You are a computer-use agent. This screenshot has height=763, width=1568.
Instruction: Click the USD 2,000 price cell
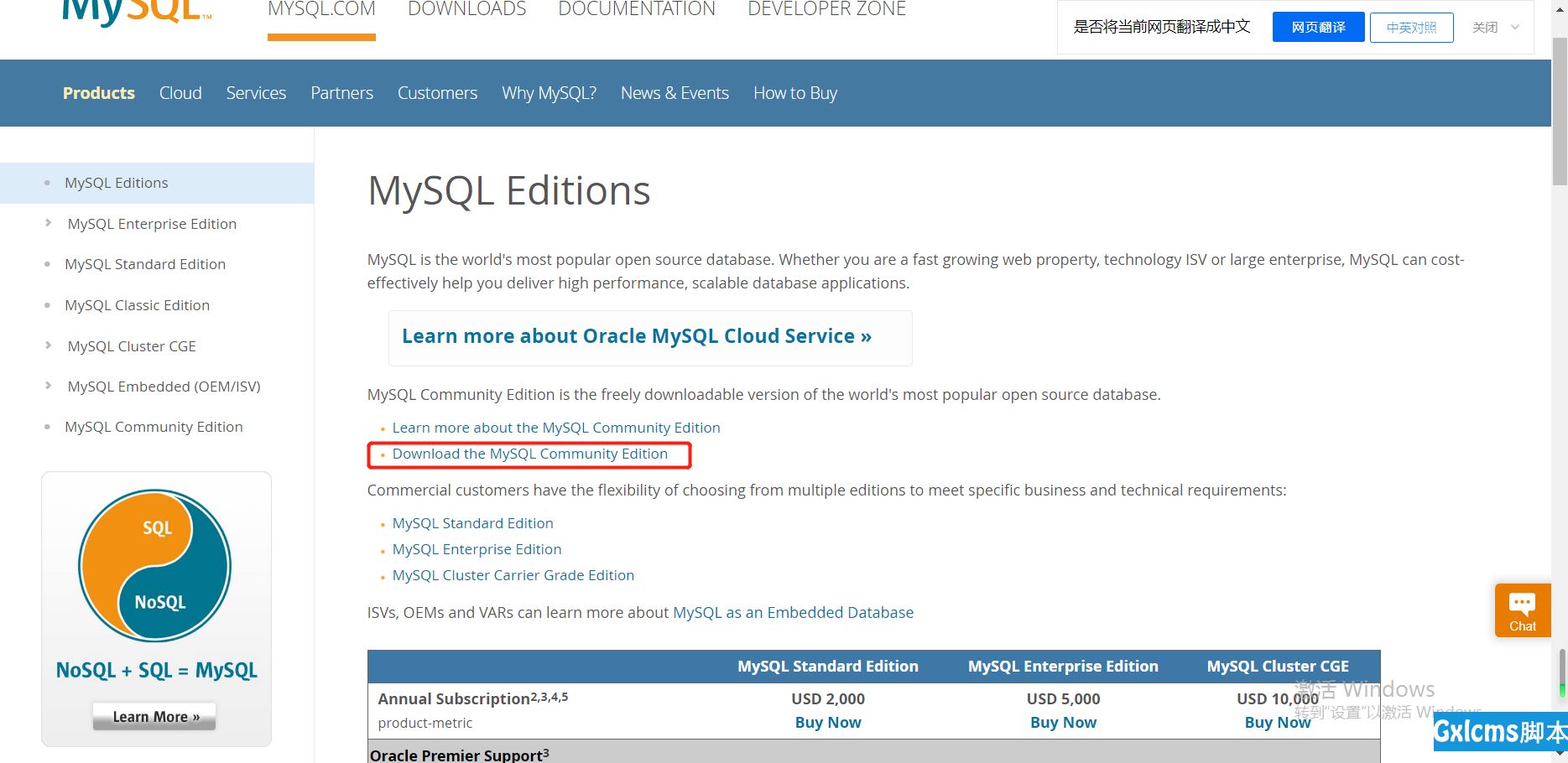click(x=828, y=699)
